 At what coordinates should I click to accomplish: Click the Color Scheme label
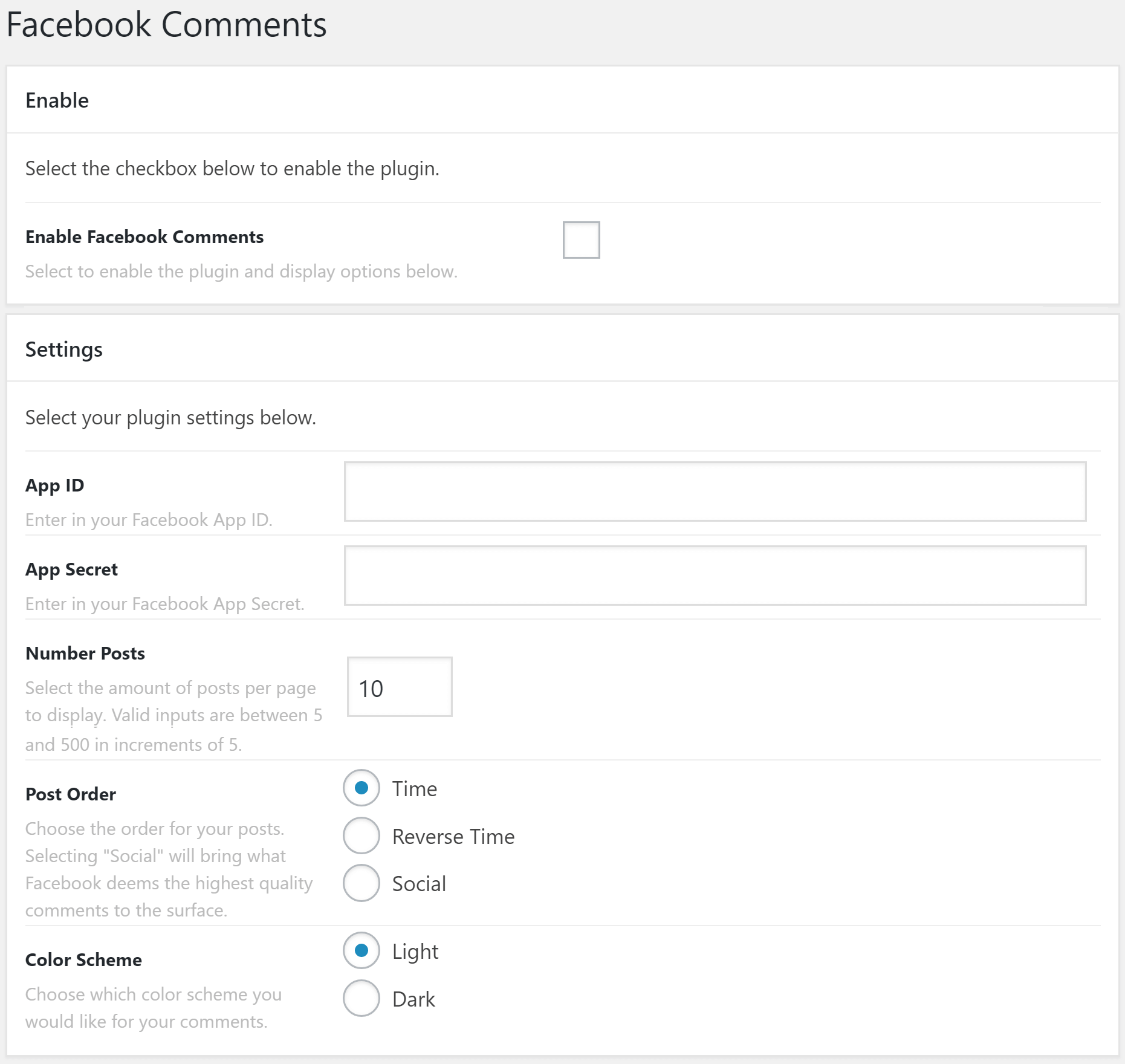point(83,959)
